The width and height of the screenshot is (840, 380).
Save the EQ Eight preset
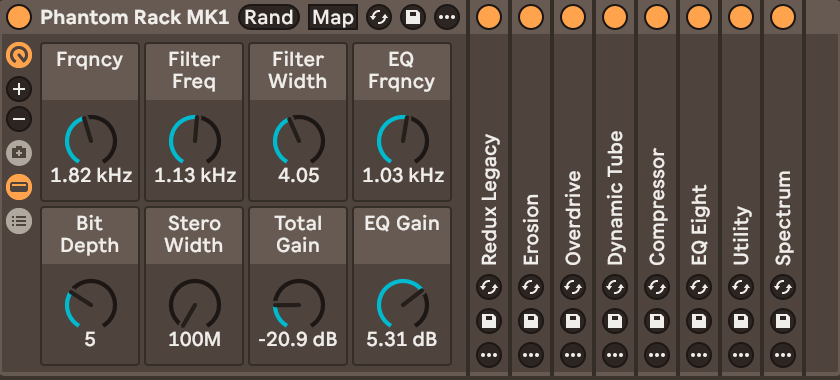click(699, 321)
